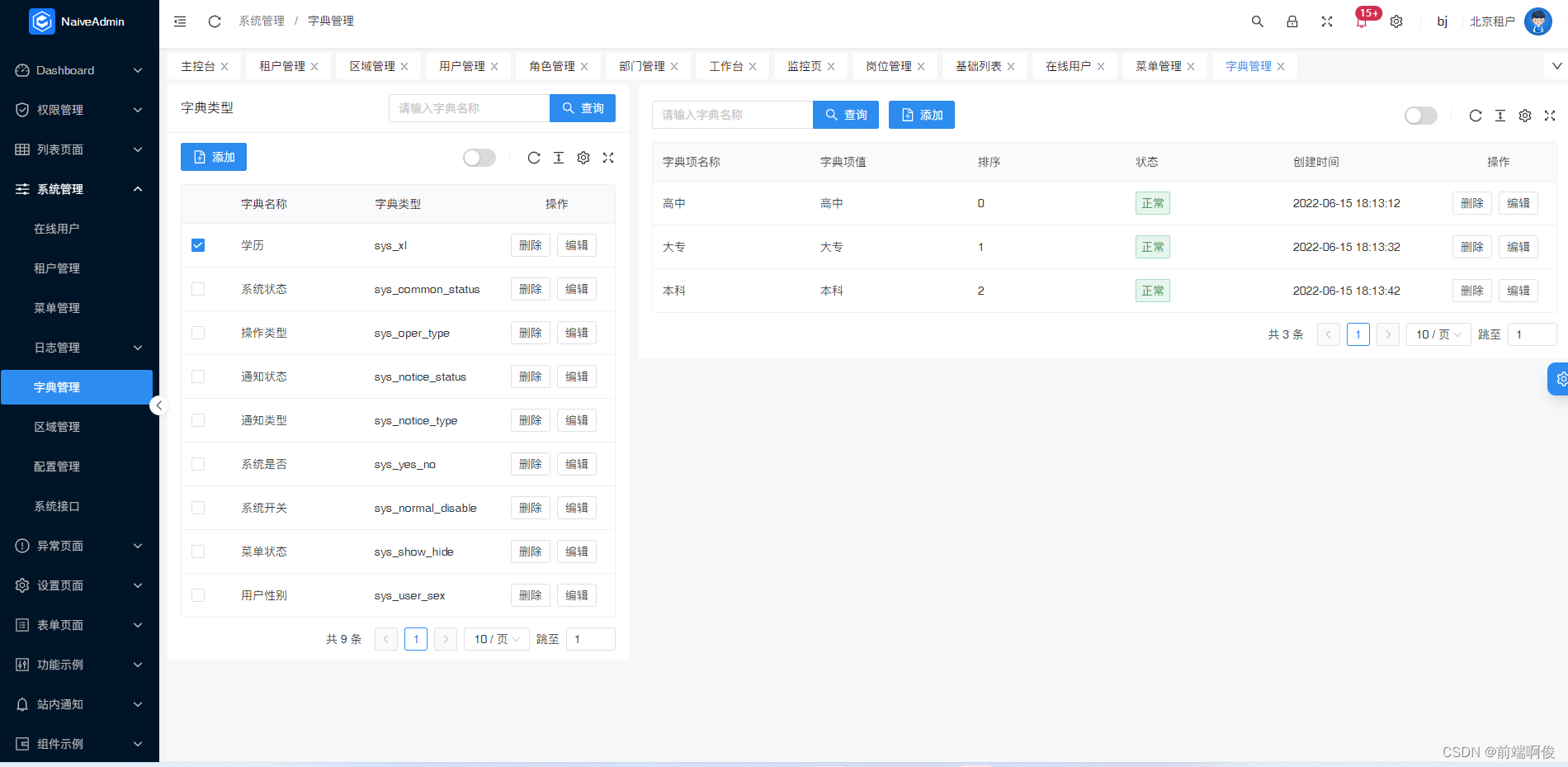Collapse sidebar via round arrow handle
This screenshot has height=767, width=1568.
pyautogui.click(x=158, y=405)
